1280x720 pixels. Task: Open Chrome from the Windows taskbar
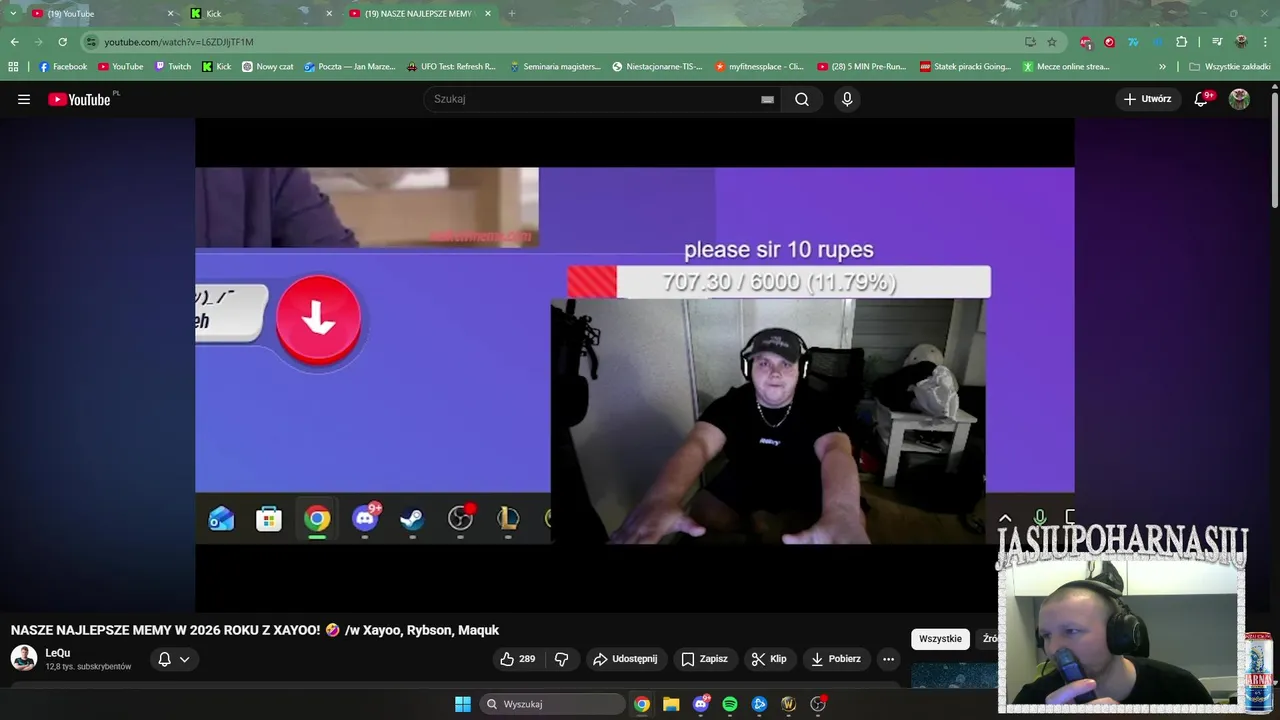[x=642, y=704]
